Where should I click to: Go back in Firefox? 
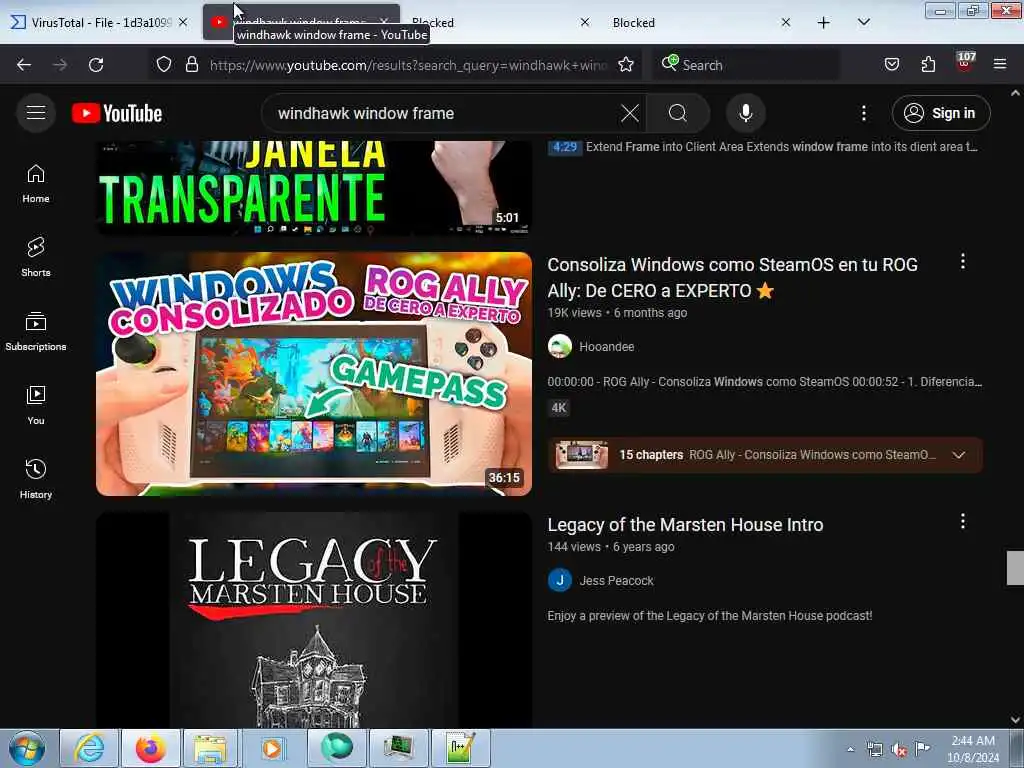click(24, 65)
